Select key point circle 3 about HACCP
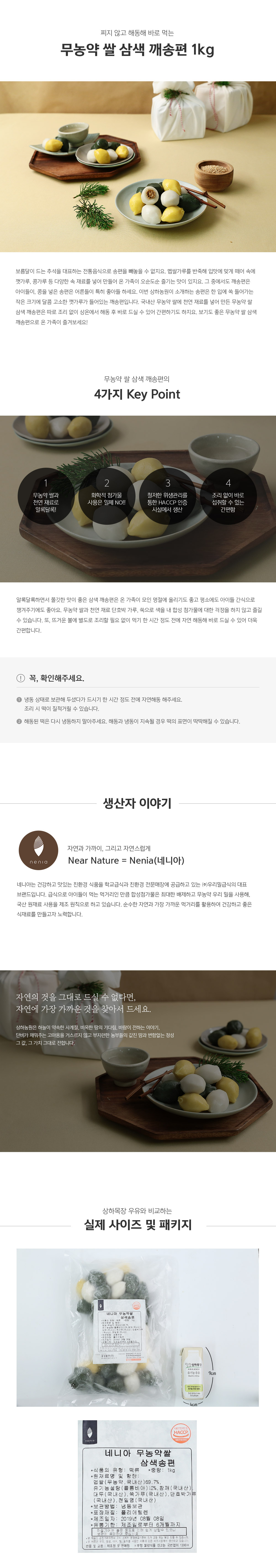 click(x=168, y=497)
